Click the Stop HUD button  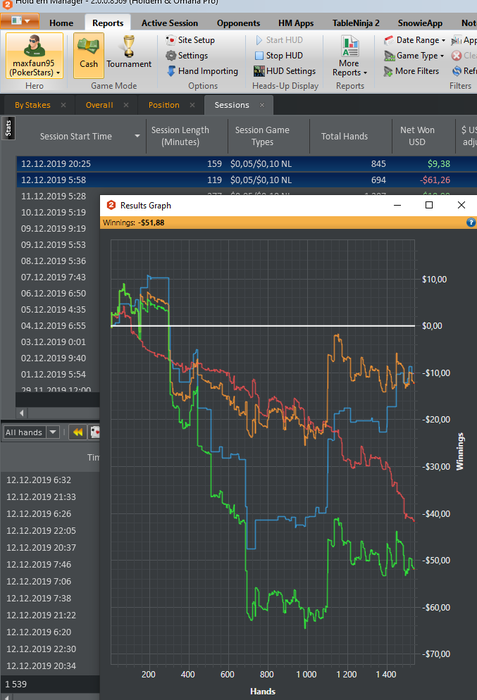pyautogui.click(x=279, y=56)
